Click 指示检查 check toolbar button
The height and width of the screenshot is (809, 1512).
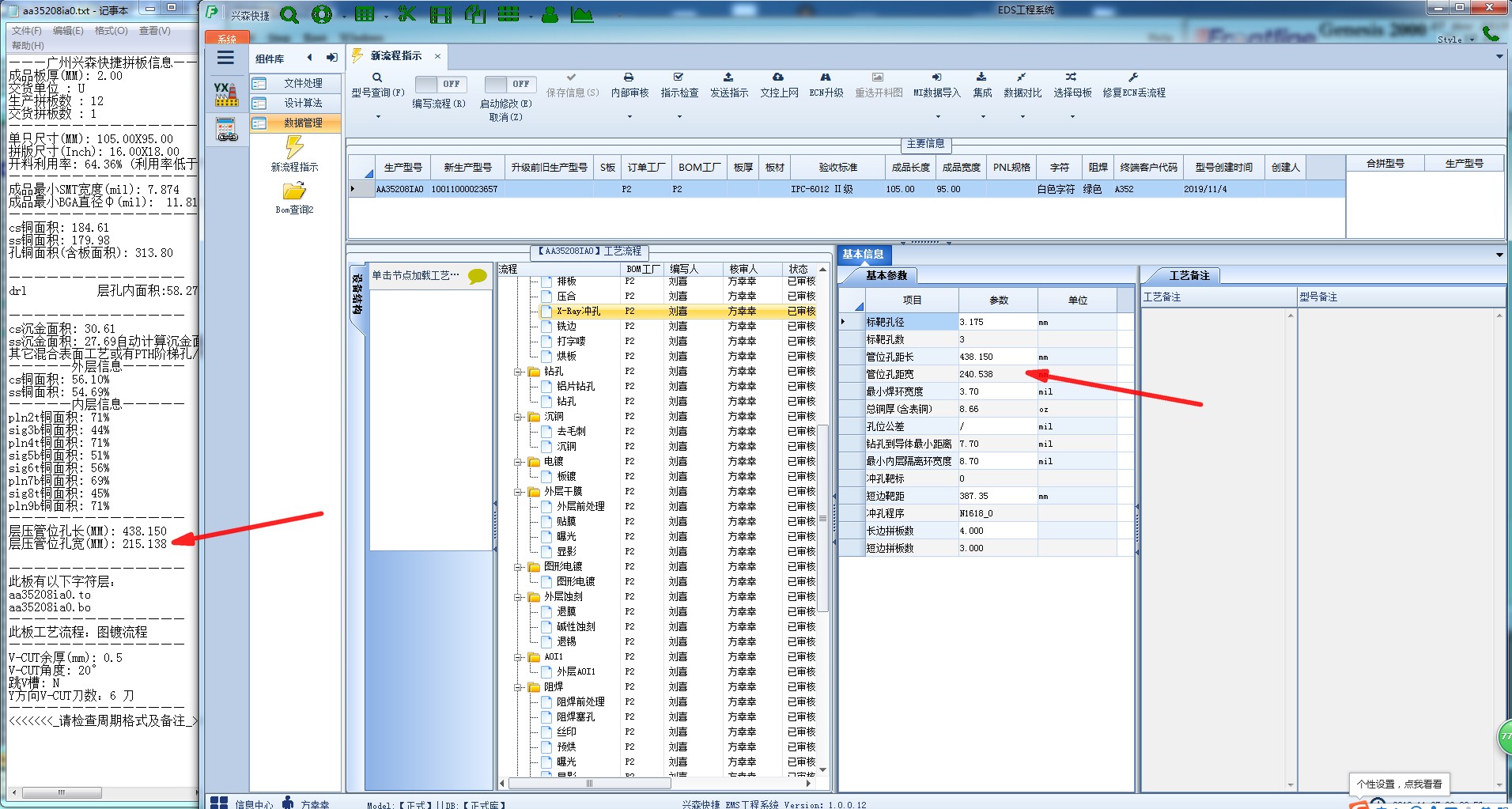(x=679, y=85)
